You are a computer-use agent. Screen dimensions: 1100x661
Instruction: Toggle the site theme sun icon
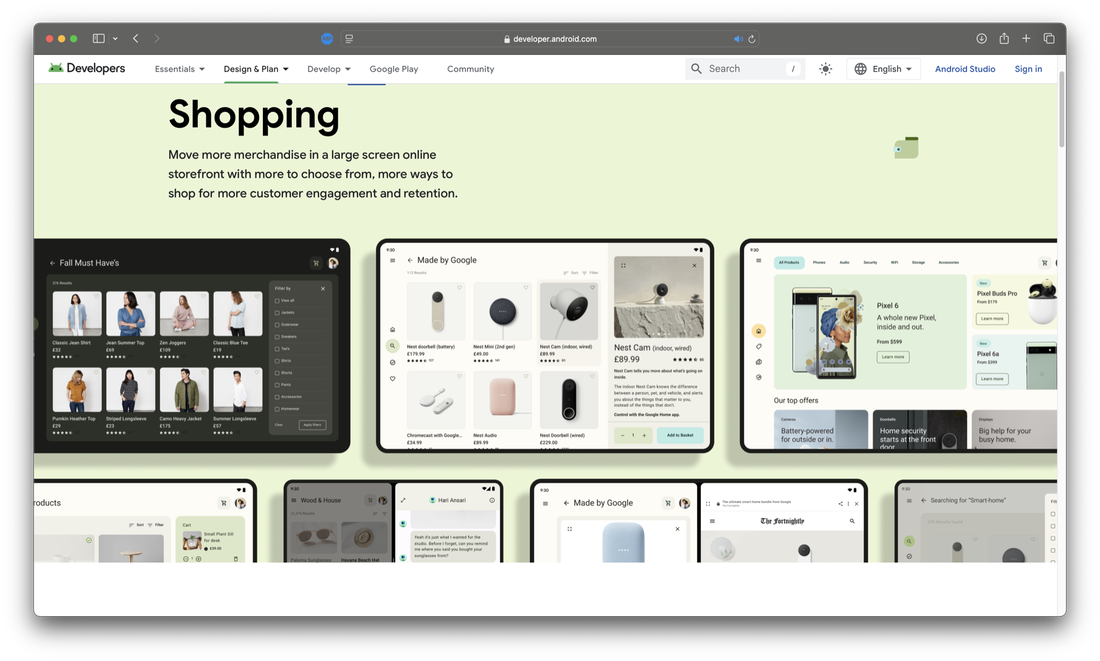coord(826,69)
